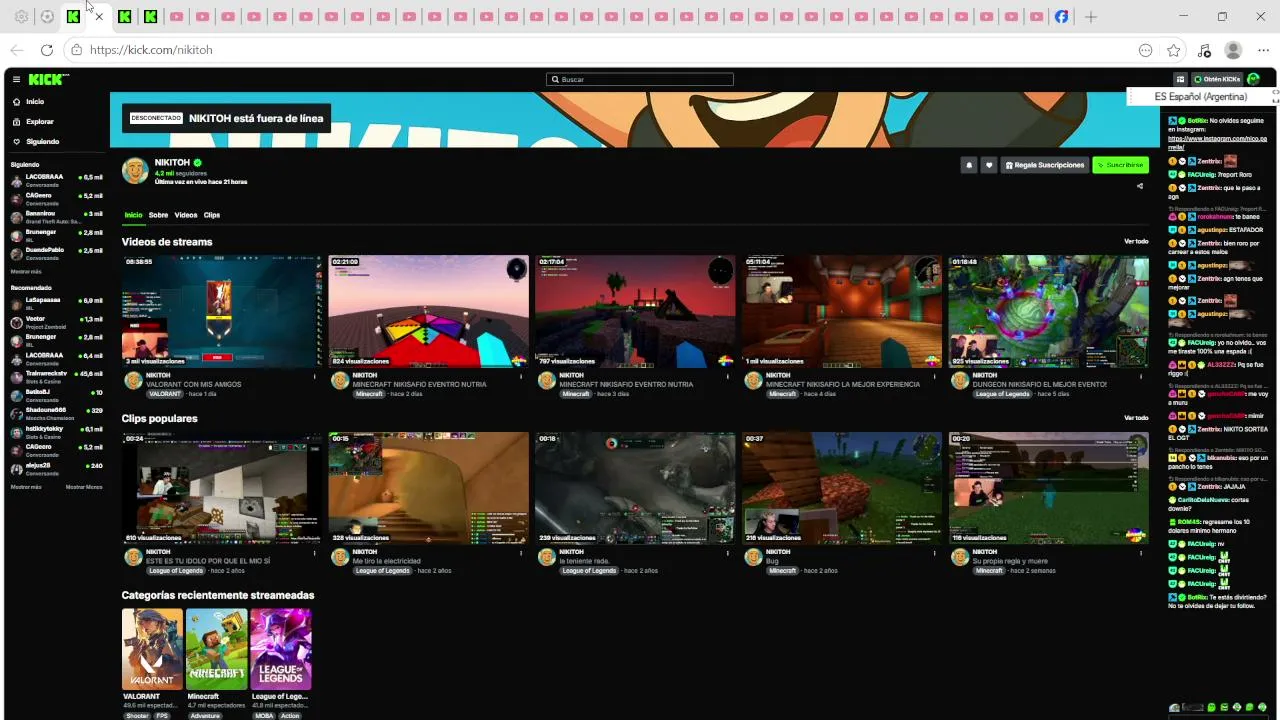
Task: Open the user profile avatar menu
Action: point(1254,79)
